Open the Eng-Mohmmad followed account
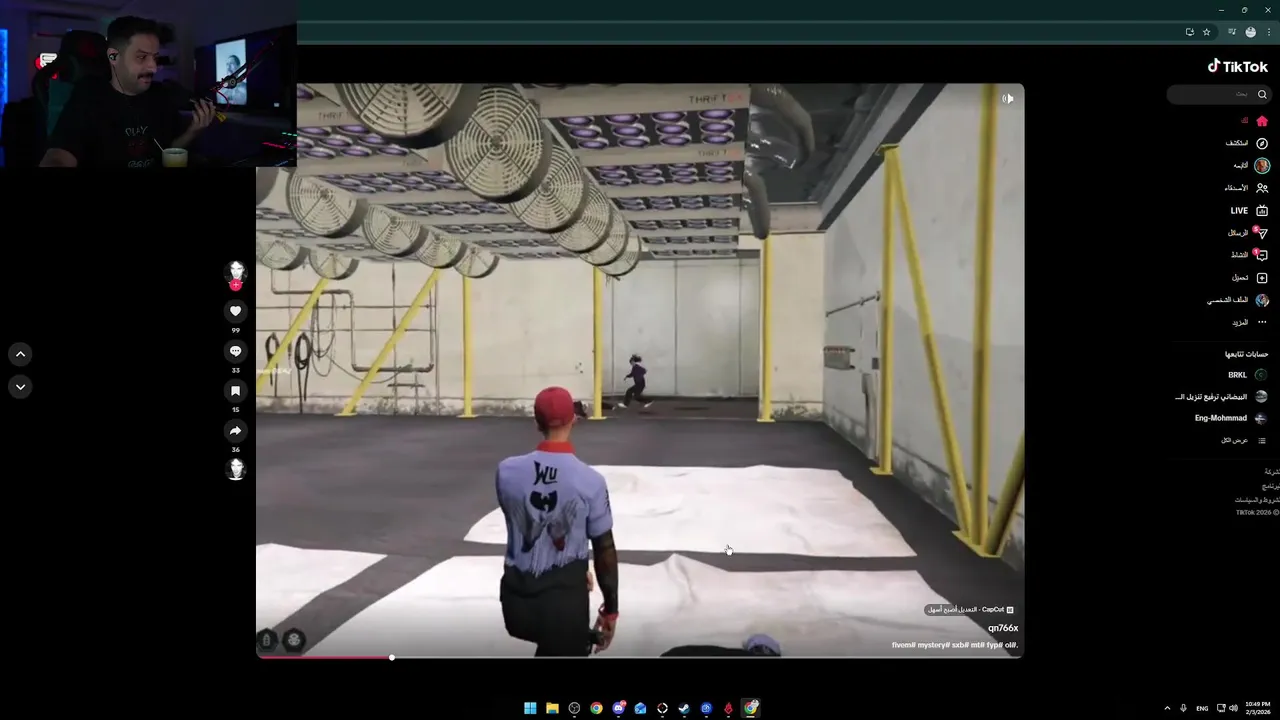This screenshot has height=720, width=1280. [x=1231, y=418]
